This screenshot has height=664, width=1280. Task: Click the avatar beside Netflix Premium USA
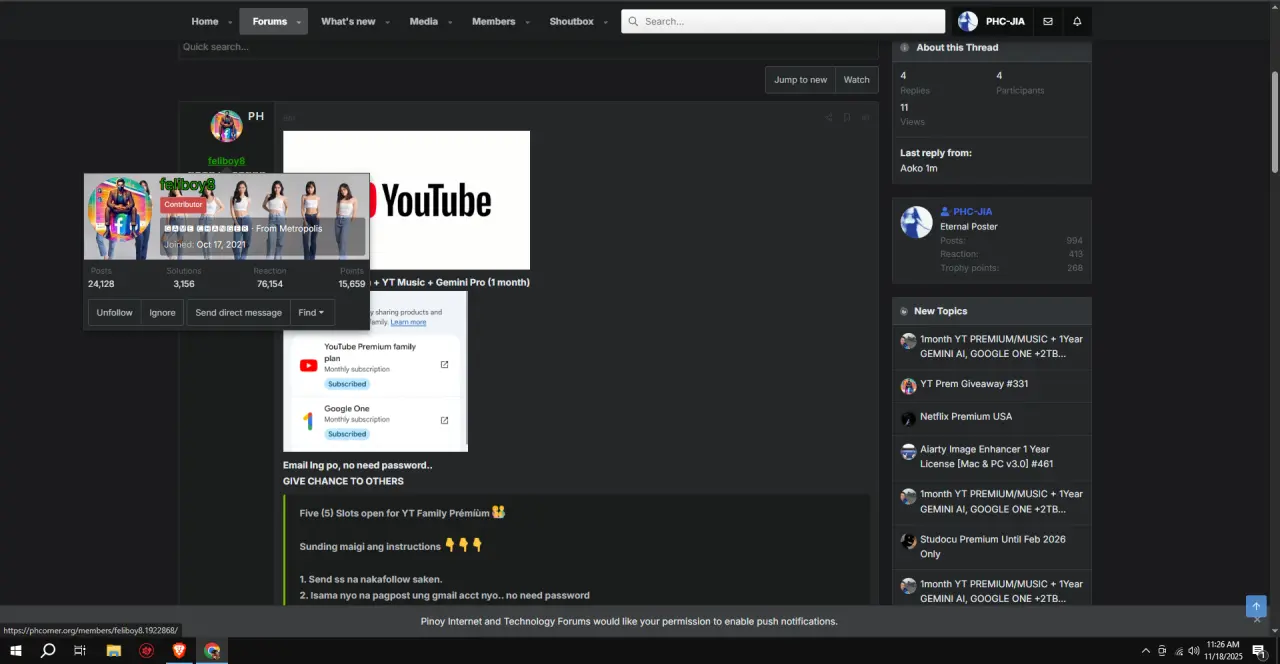[908, 418]
